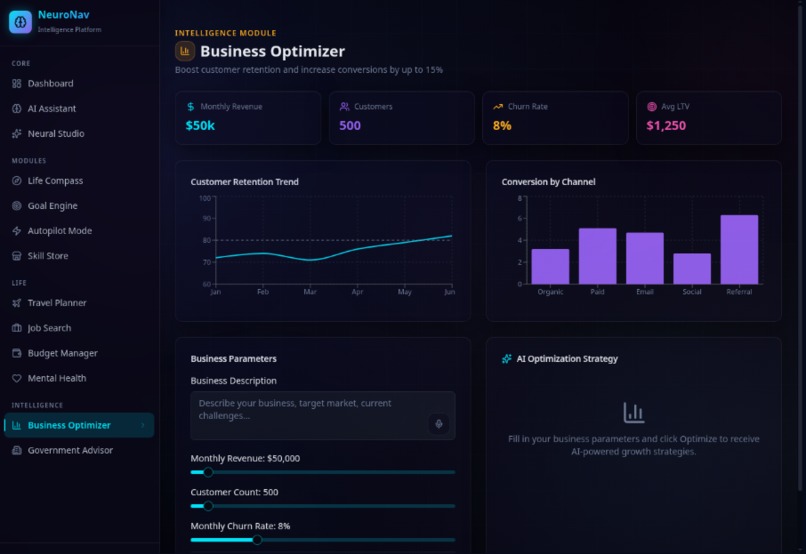The image size is (806, 554).
Task: Click the Budget Manager wallet icon
Action: point(16,353)
